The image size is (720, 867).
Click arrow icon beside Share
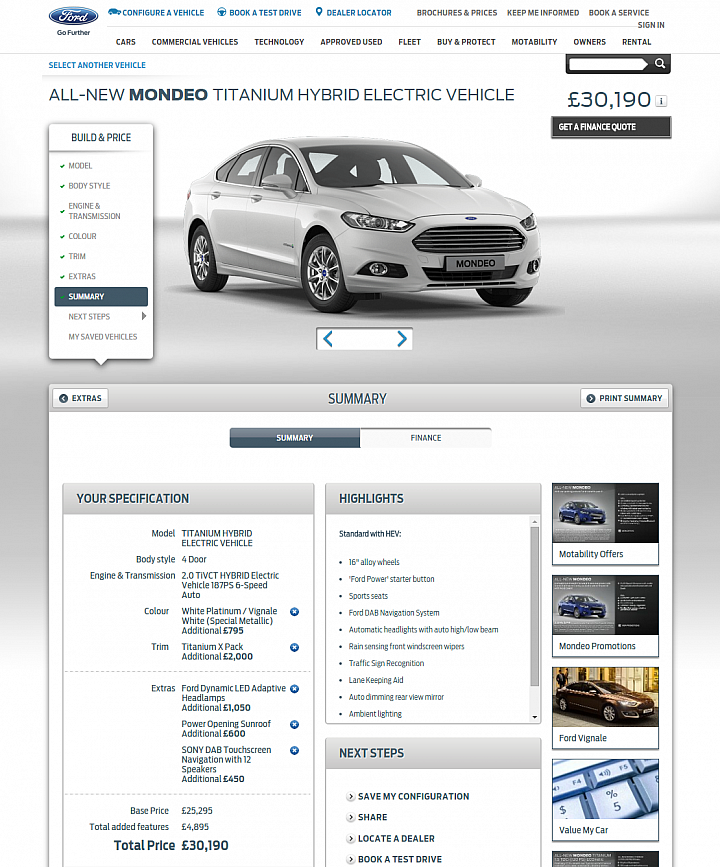[351, 817]
